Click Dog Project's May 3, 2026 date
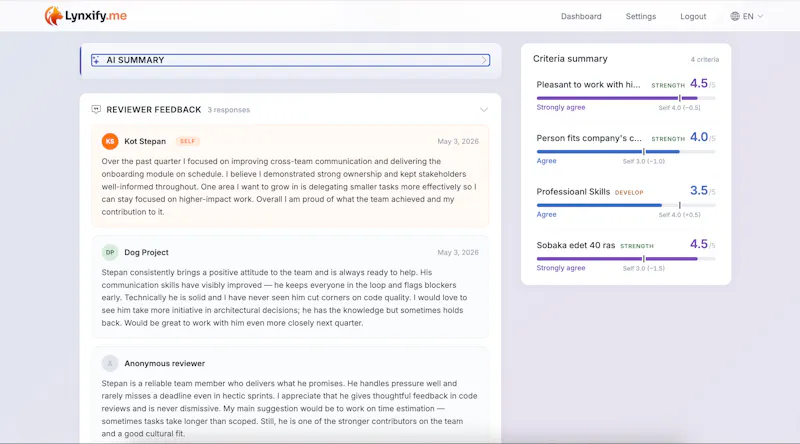This screenshot has width=800, height=444. [x=458, y=252]
